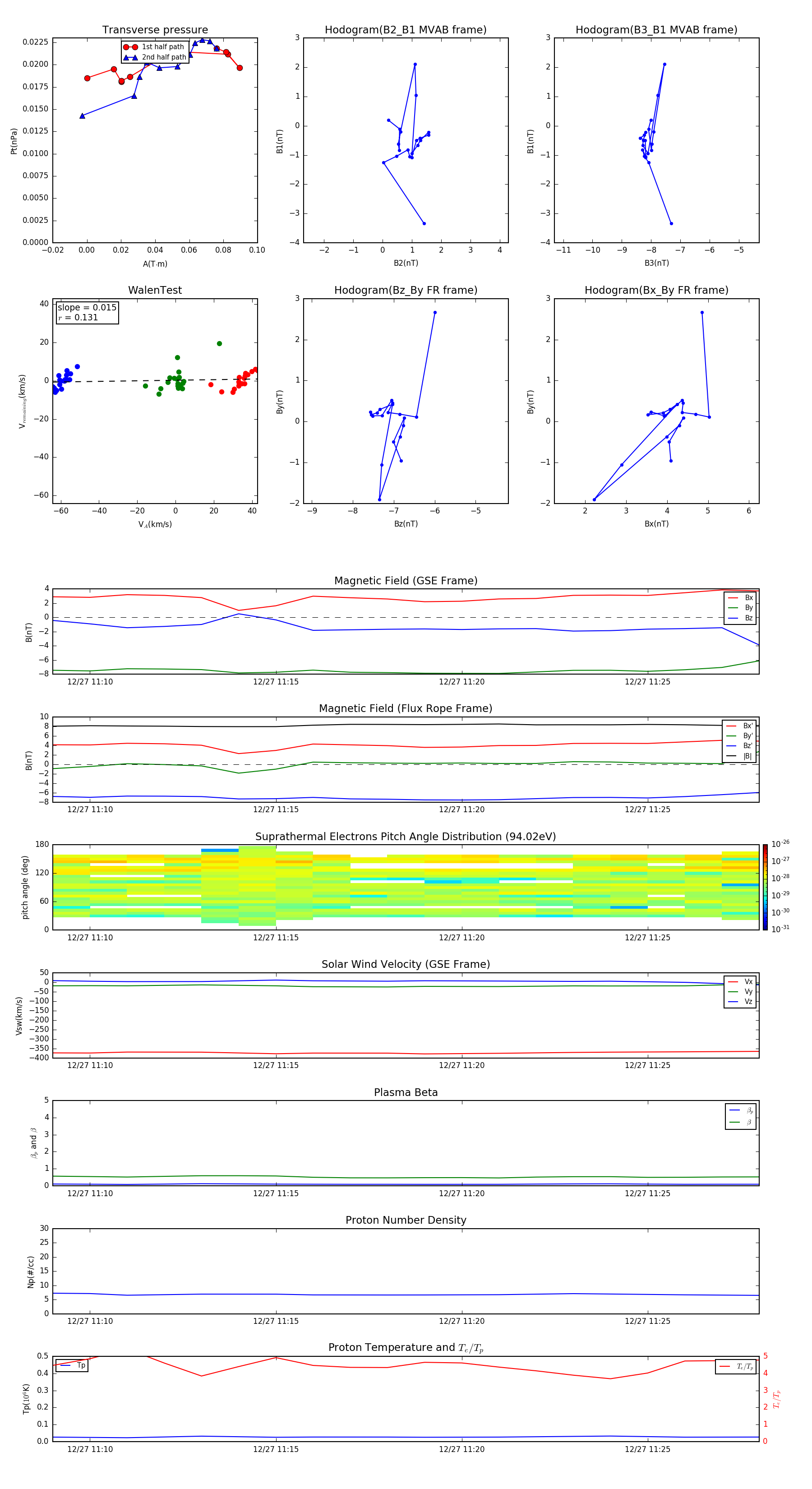Viewport: 812px width, 1489px height.
Task: Click the 'Bx(nT)' axis label
Action: (x=656, y=524)
